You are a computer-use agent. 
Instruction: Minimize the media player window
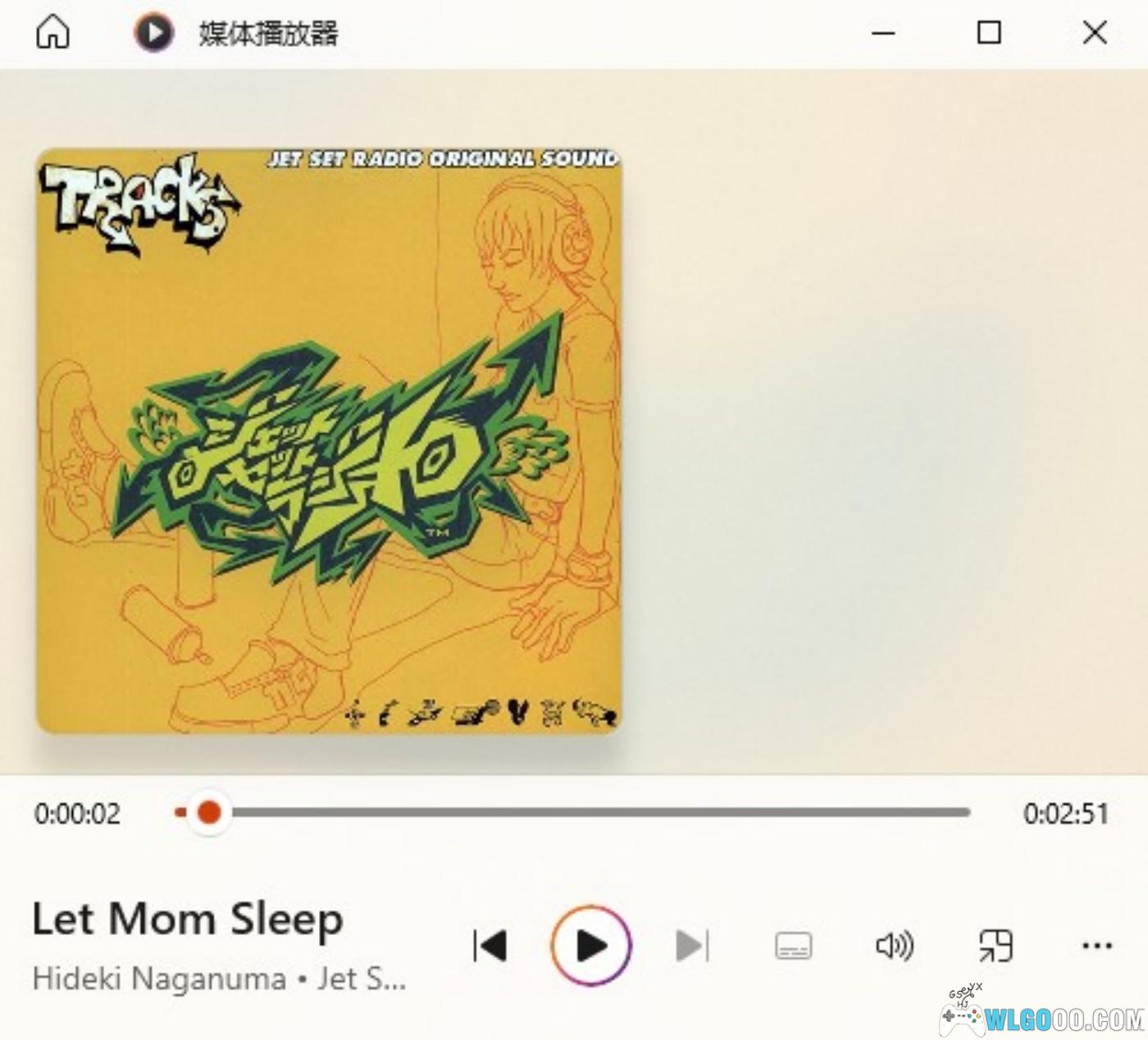[883, 33]
